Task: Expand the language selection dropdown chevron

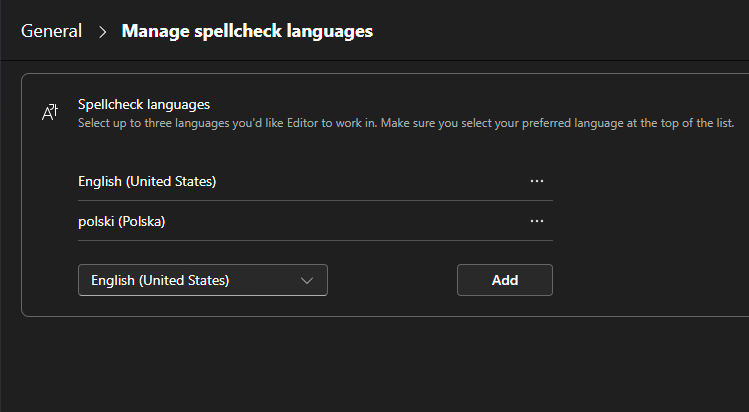Action: [307, 280]
